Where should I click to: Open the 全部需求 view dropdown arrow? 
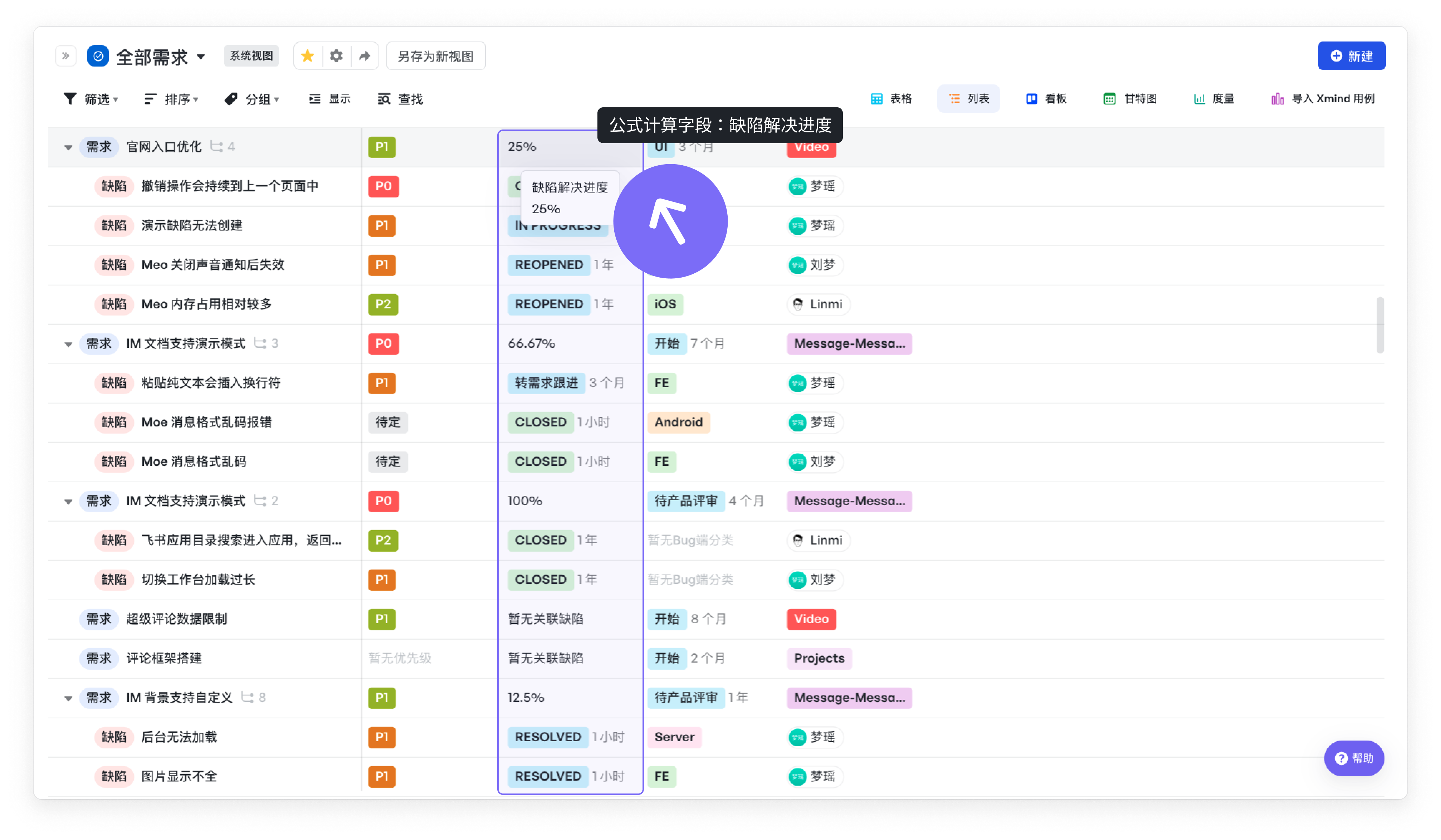coord(201,57)
